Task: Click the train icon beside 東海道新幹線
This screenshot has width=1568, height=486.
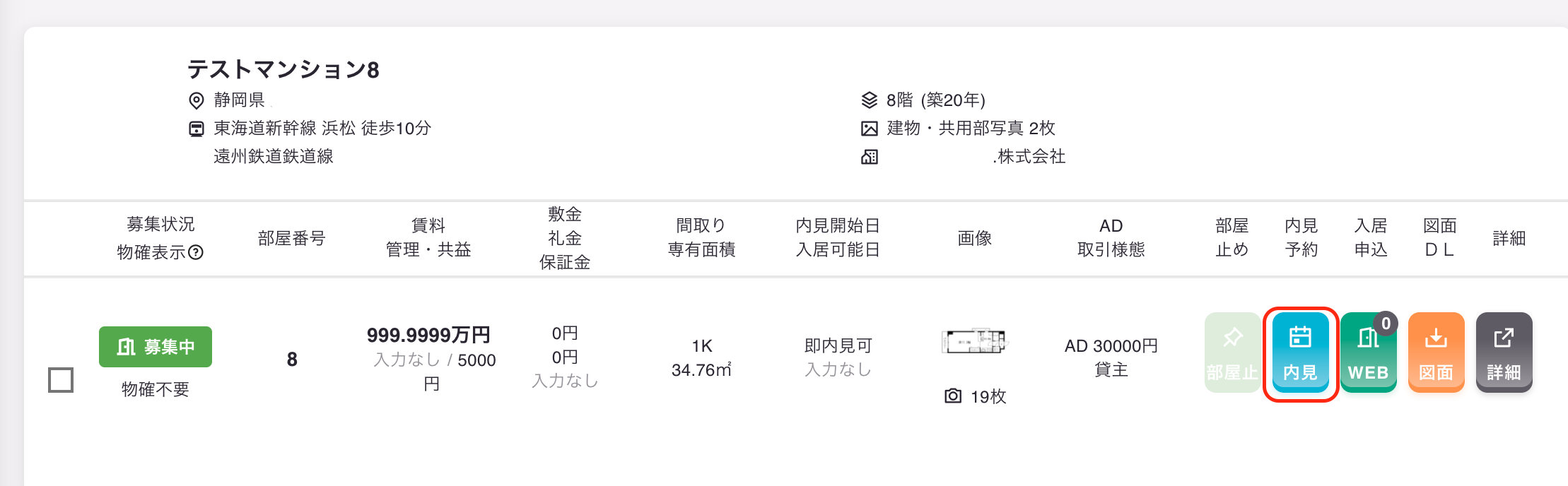Action: click(197, 129)
